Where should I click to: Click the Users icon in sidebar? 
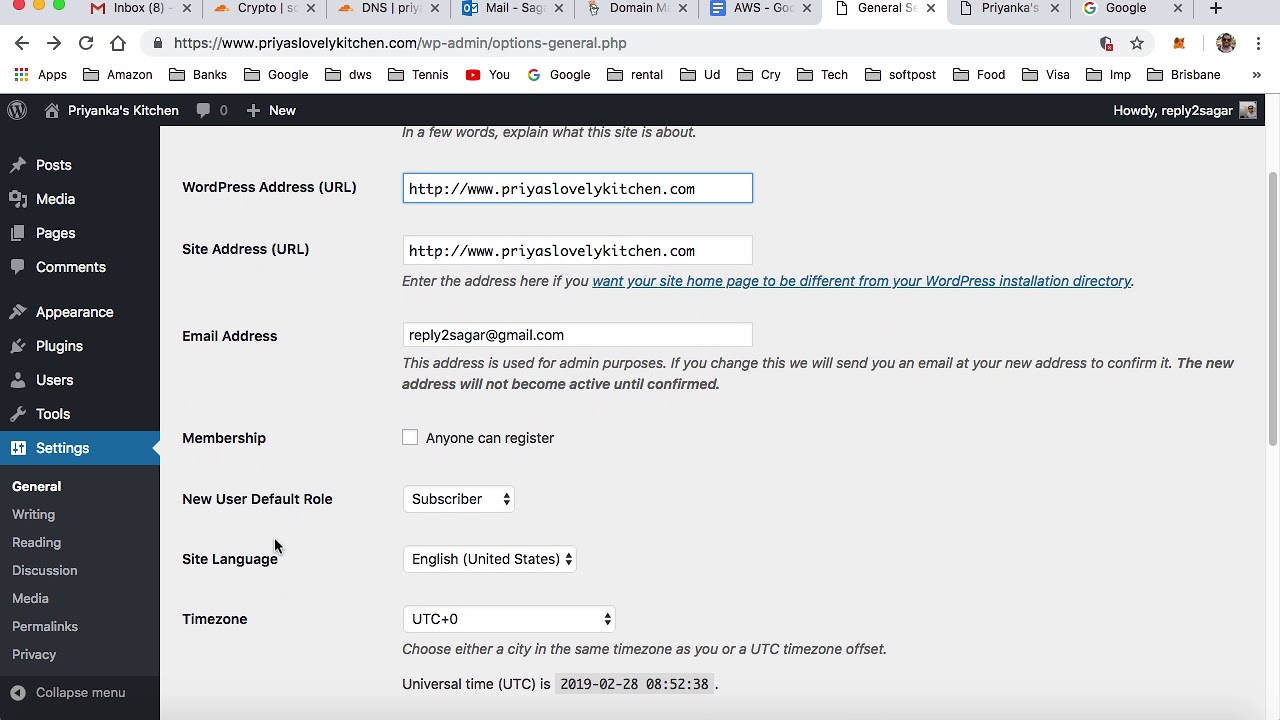pyautogui.click(x=18, y=380)
